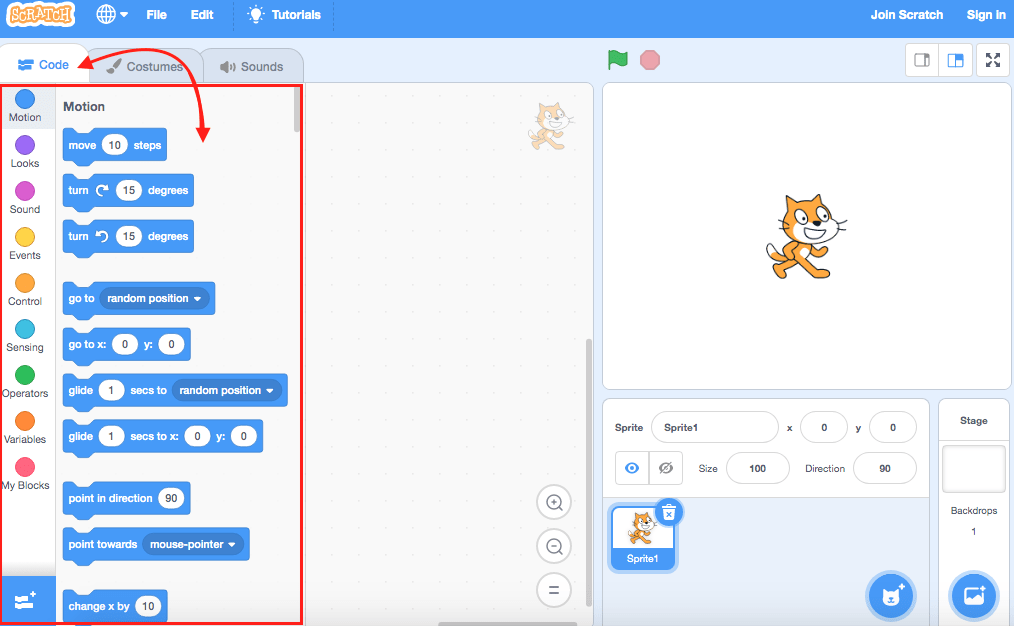Select the My Blocks category
The image size is (1014, 626).
tap(25, 473)
